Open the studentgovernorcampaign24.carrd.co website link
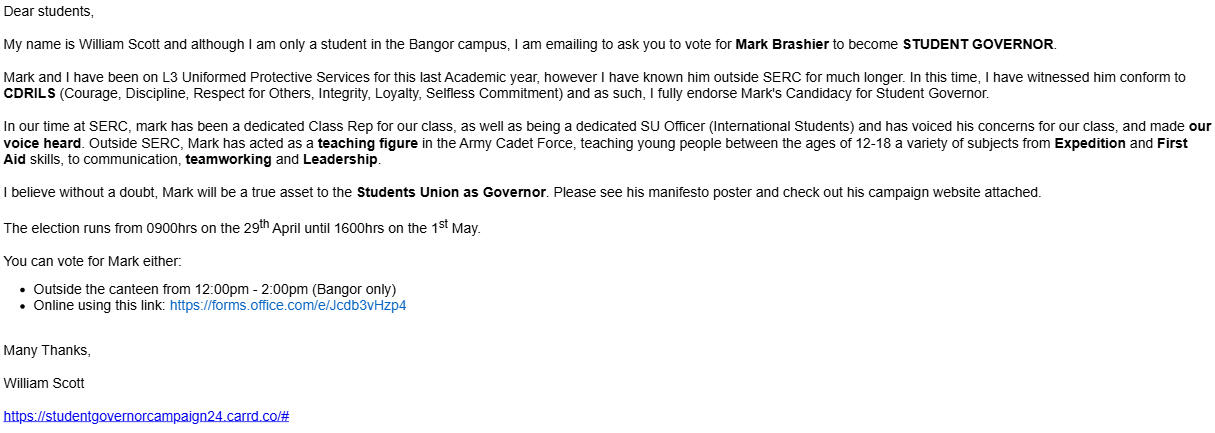This screenshot has width=1215, height=433. click(146, 415)
